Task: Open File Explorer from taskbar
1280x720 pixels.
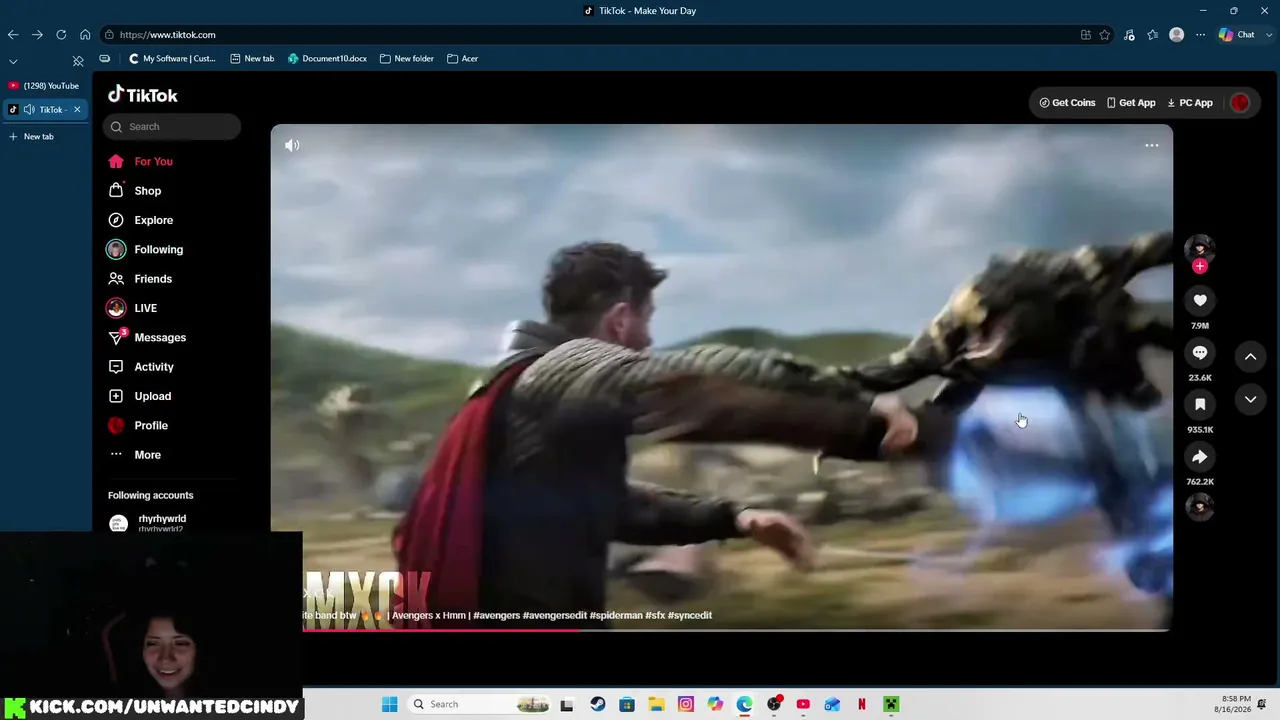Action: pyautogui.click(x=656, y=704)
